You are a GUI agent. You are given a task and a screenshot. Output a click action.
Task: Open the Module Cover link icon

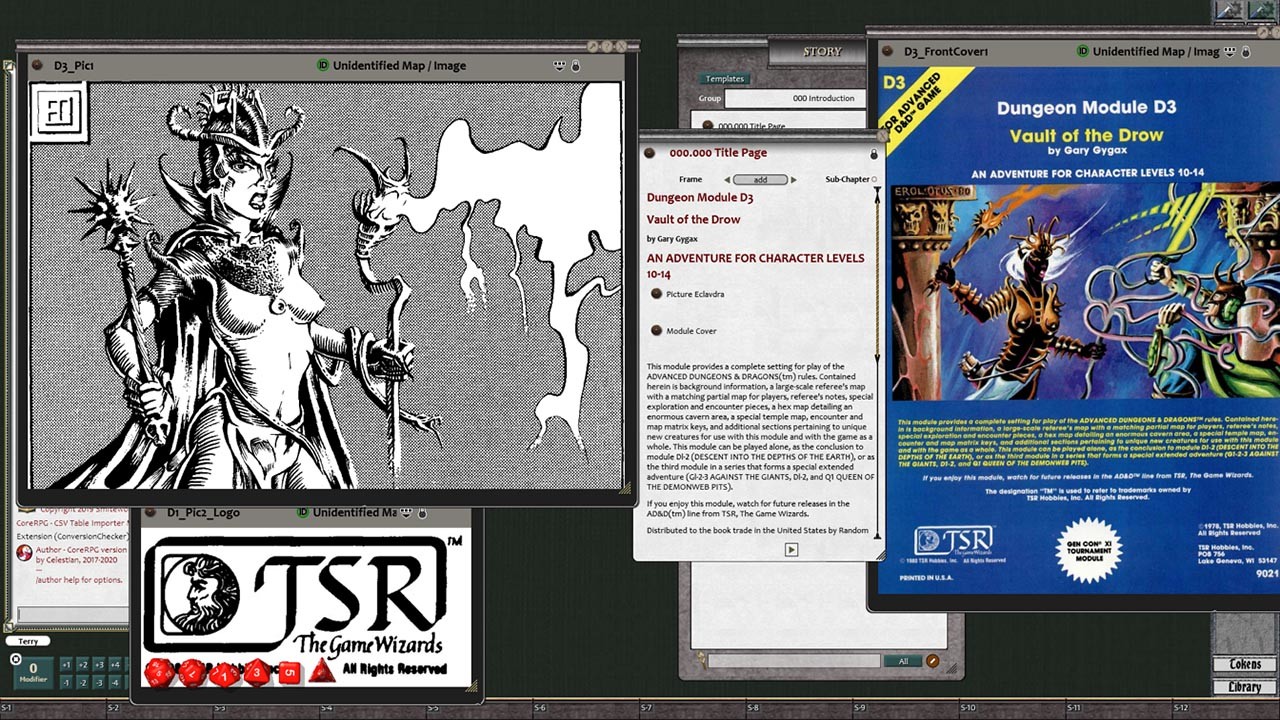(656, 330)
